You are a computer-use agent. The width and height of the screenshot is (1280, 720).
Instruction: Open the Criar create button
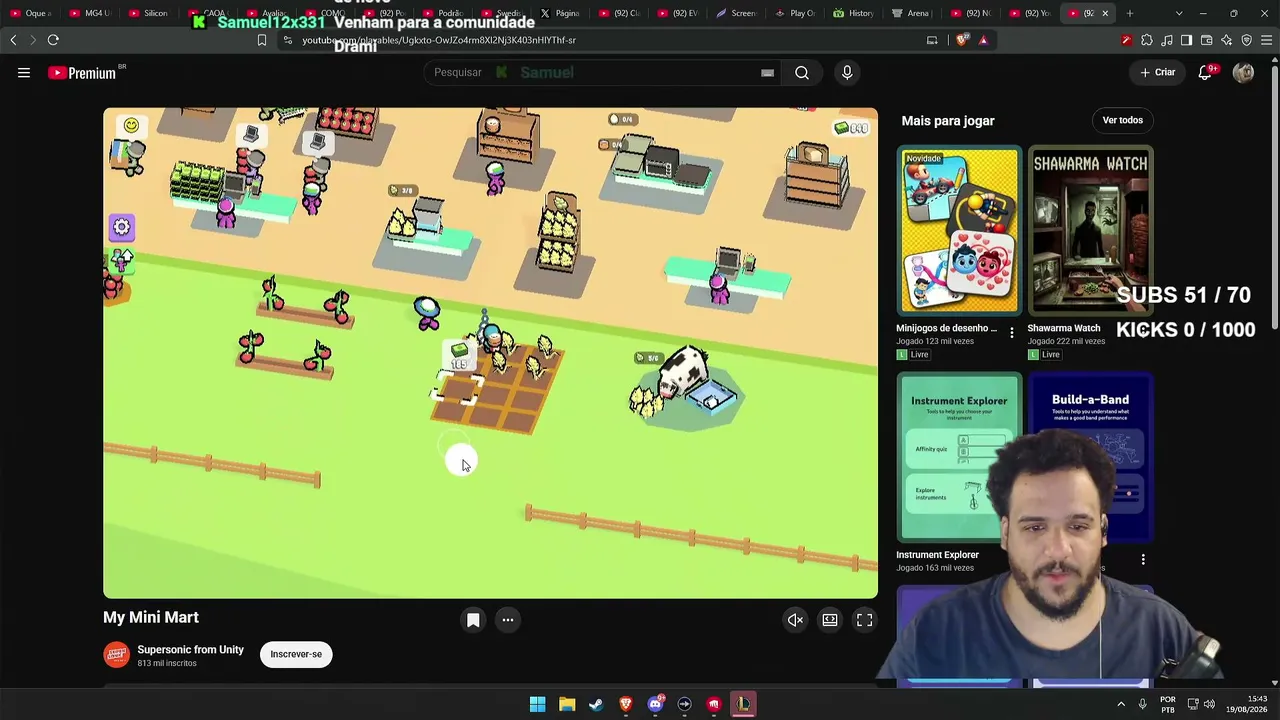coord(1158,72)
